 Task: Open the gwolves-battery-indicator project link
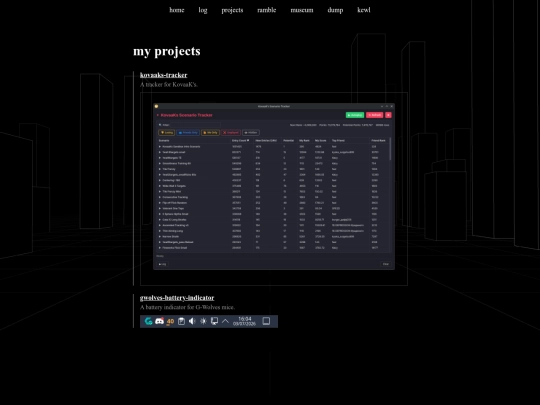coord(177,298)
